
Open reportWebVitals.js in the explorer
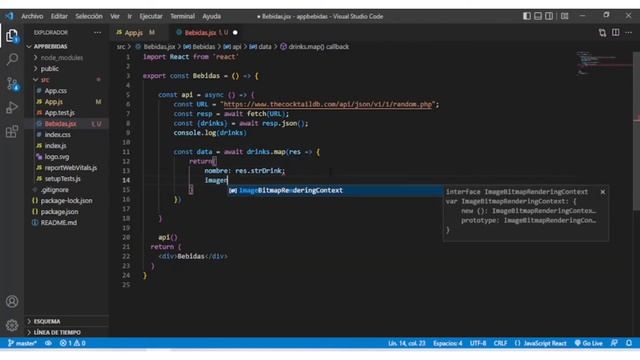[x=67, y=168]
